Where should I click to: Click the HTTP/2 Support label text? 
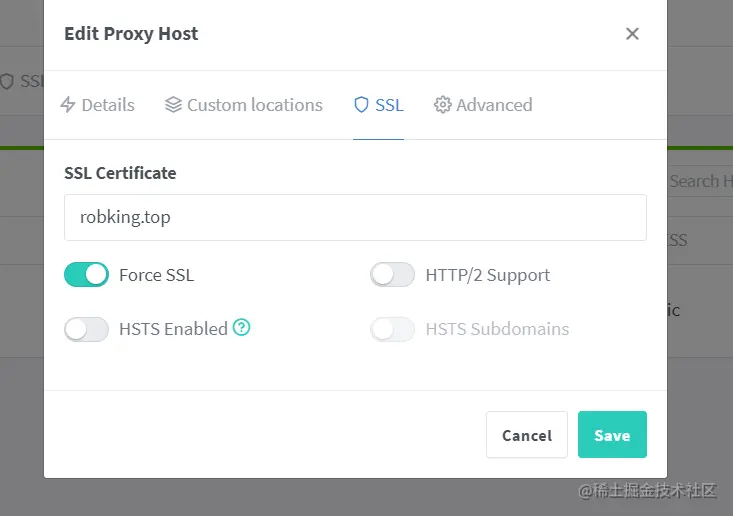pyautogui.click(x=487, y=275)
